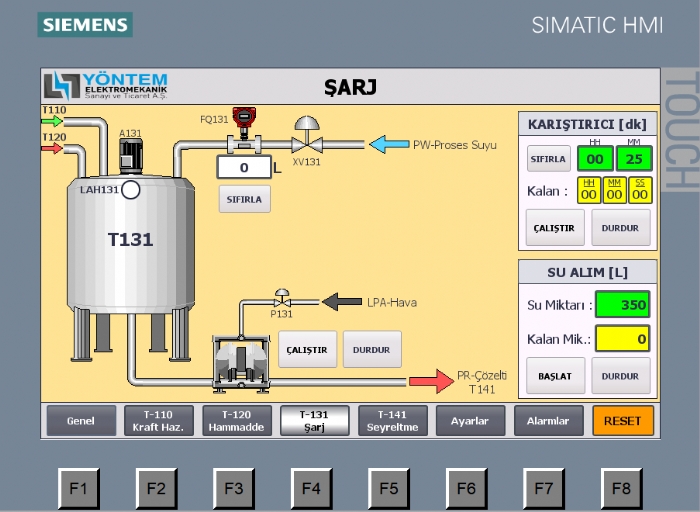Image resolution: width=700 pixels, height=512 pixels.
Task: Select the T-131 Şarj tab
Action: pyautogui.click(x=314, y=420)
